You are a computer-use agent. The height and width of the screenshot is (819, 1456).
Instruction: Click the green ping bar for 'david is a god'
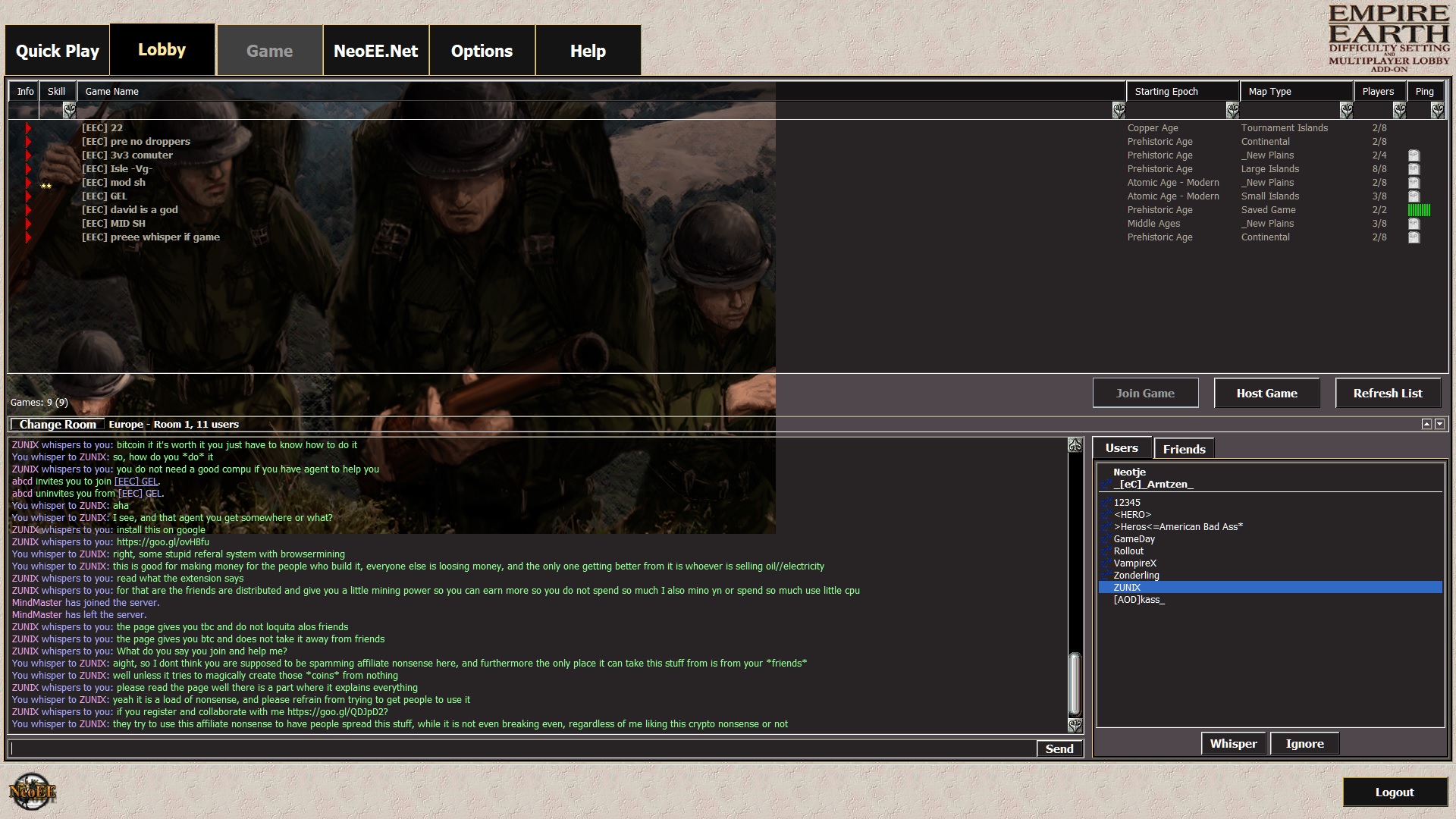click(x=1418, y=210)
